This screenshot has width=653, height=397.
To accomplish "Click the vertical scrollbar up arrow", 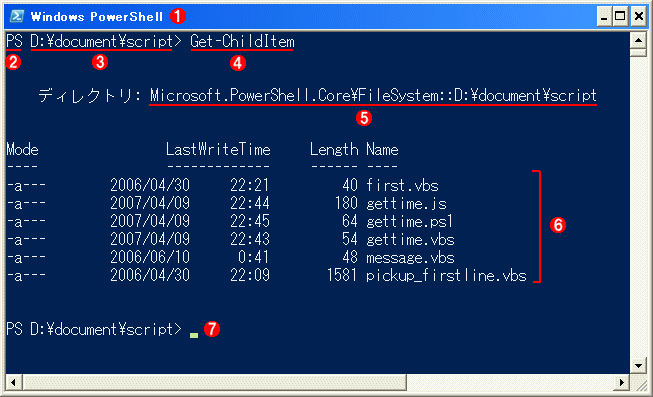I will (x=638, y=41).
